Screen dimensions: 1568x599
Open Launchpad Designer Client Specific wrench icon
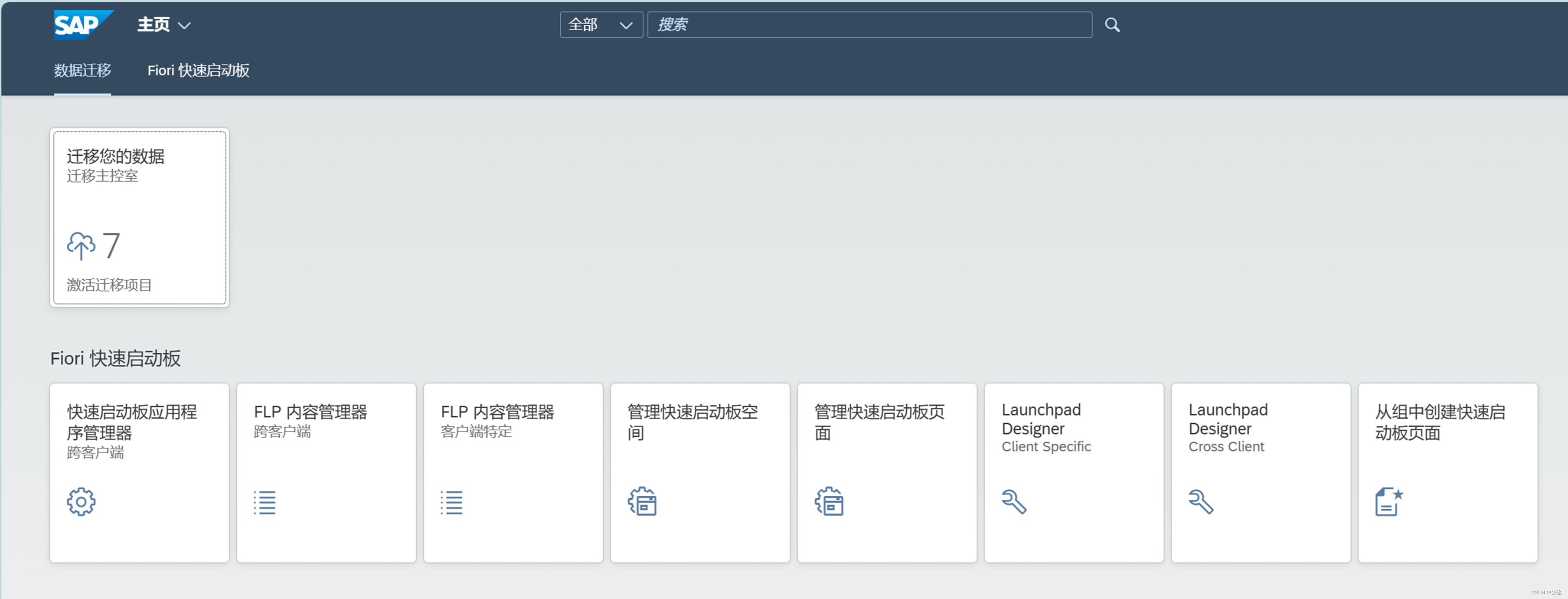click(x=1012, y=501)
